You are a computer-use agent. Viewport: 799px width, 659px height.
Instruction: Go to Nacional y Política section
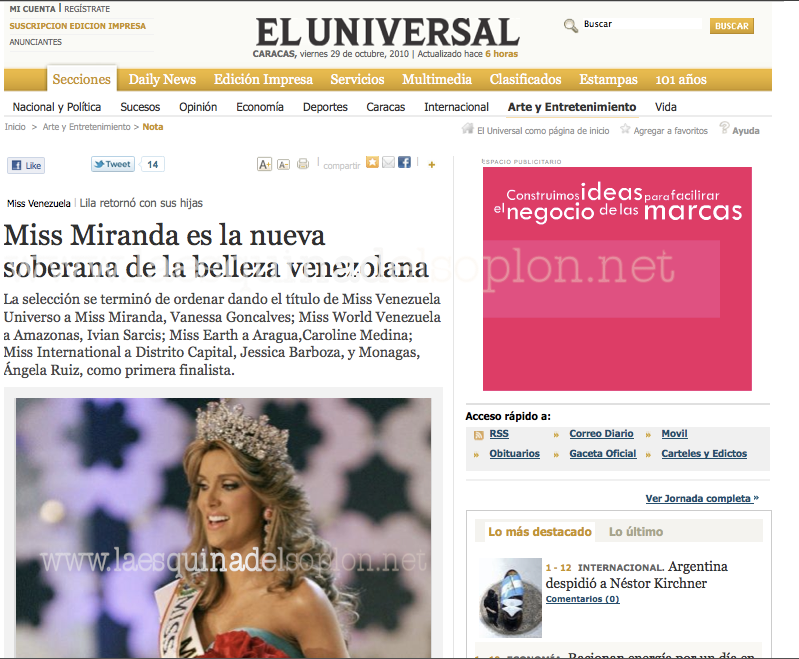[57, 107]
